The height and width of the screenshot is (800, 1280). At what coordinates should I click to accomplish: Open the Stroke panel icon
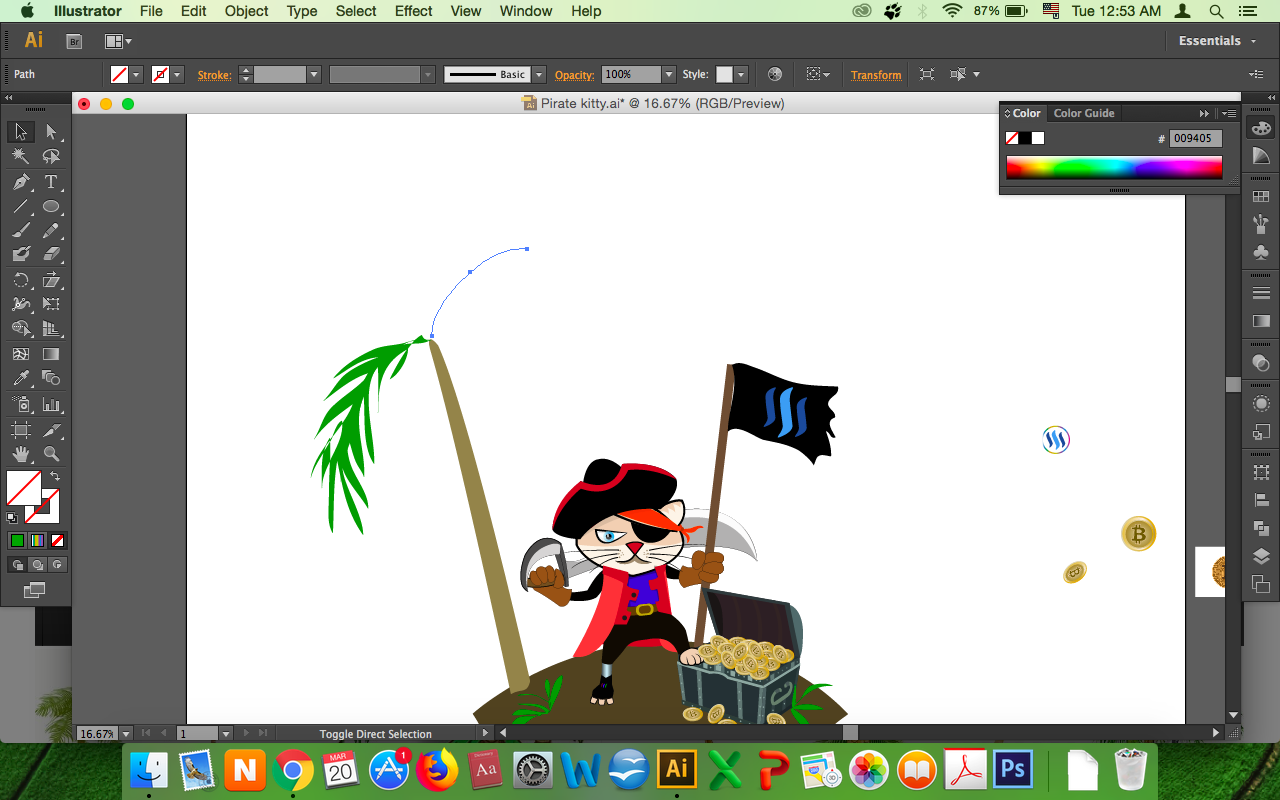[x=1261, y=293]
